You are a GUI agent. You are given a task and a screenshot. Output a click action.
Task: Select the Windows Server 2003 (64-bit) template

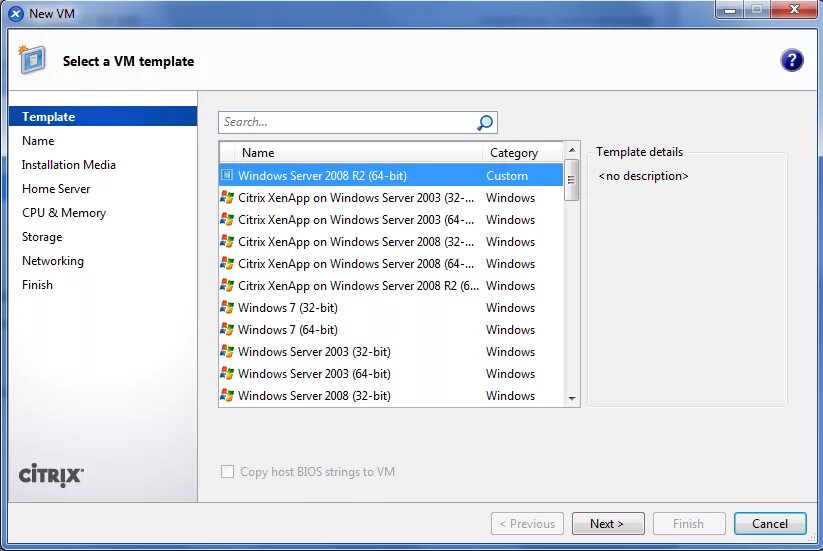(391, 374)
